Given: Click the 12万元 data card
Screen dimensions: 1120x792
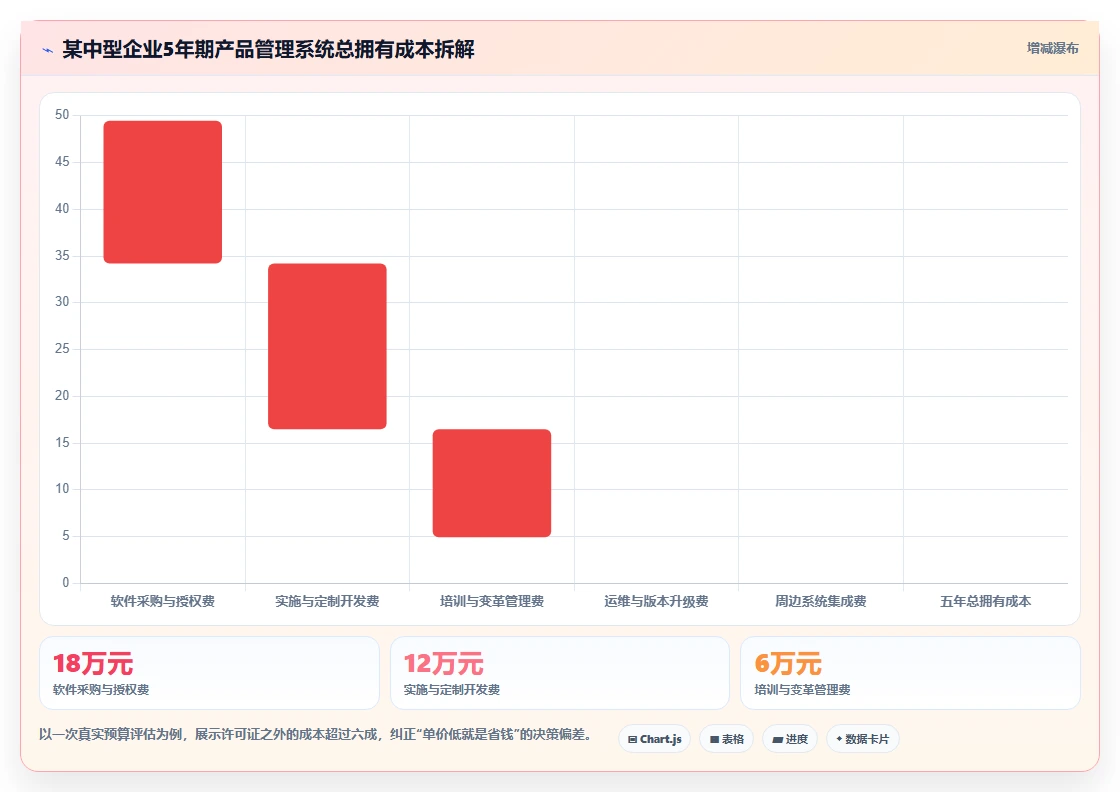Looking at the screenshot, I should coord(559,673).
